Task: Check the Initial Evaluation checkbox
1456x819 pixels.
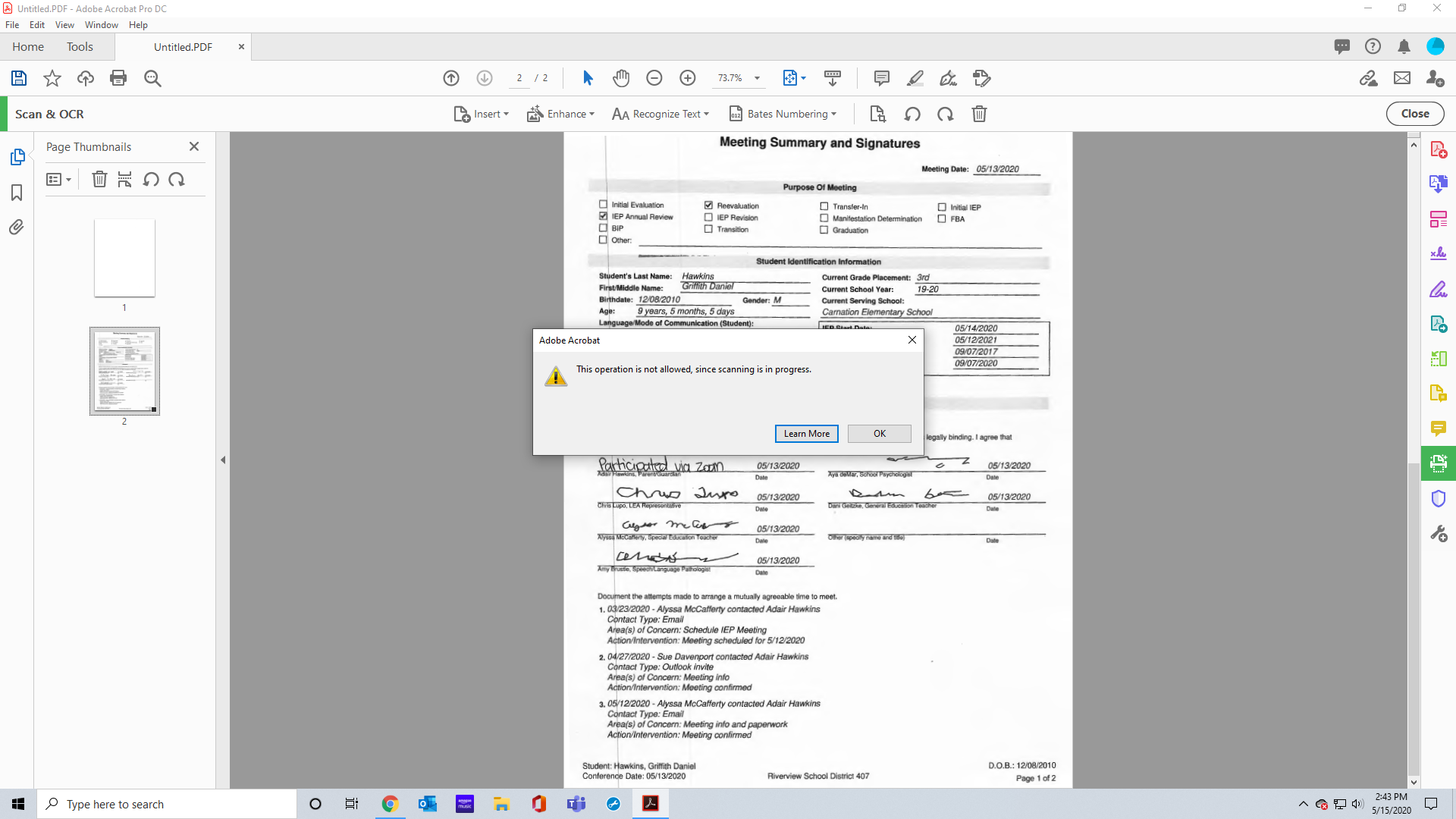Action: [x=604, y=204]
